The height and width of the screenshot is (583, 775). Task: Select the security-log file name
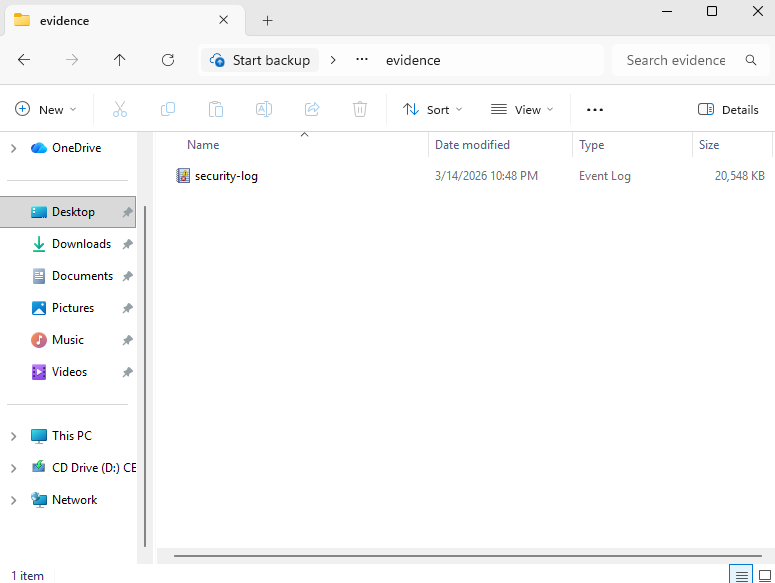point(226,176)
